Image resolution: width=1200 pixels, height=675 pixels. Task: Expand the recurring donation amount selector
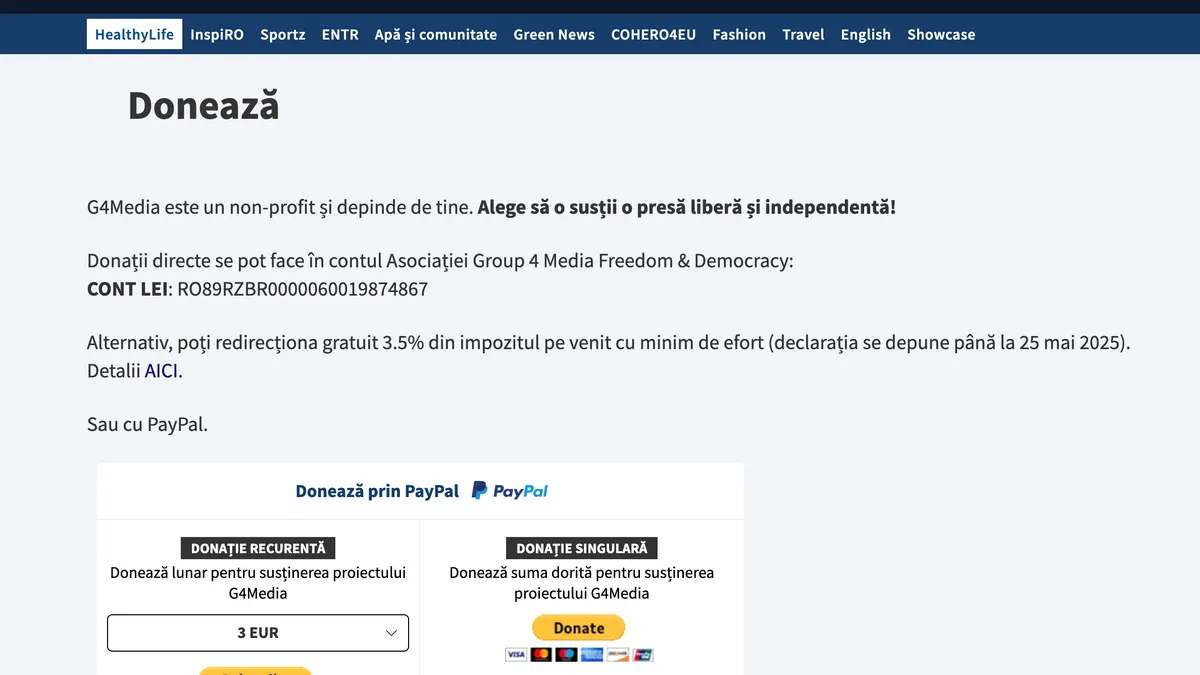tap(257, 632)
